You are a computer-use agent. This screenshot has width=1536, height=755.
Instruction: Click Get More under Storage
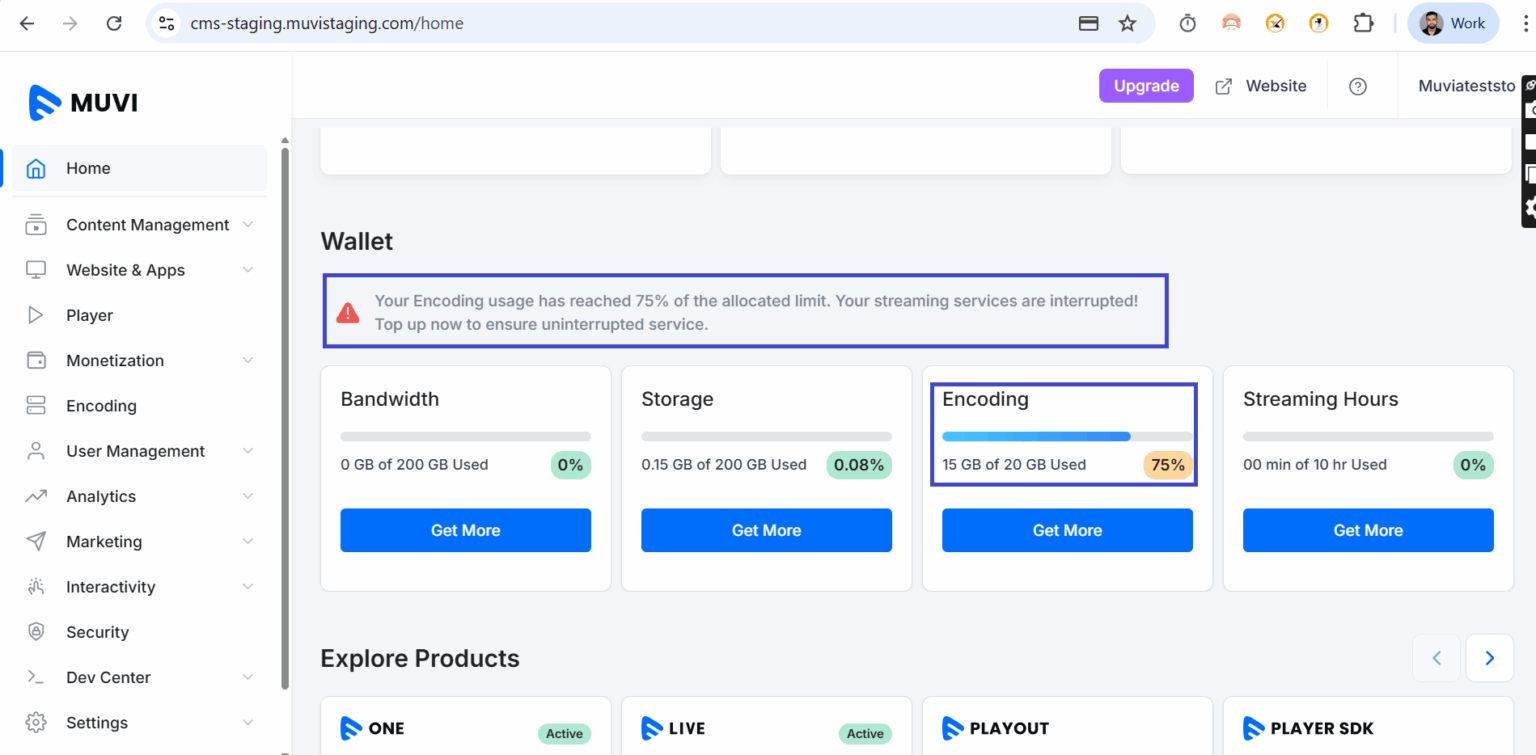(x=766, y=530)
